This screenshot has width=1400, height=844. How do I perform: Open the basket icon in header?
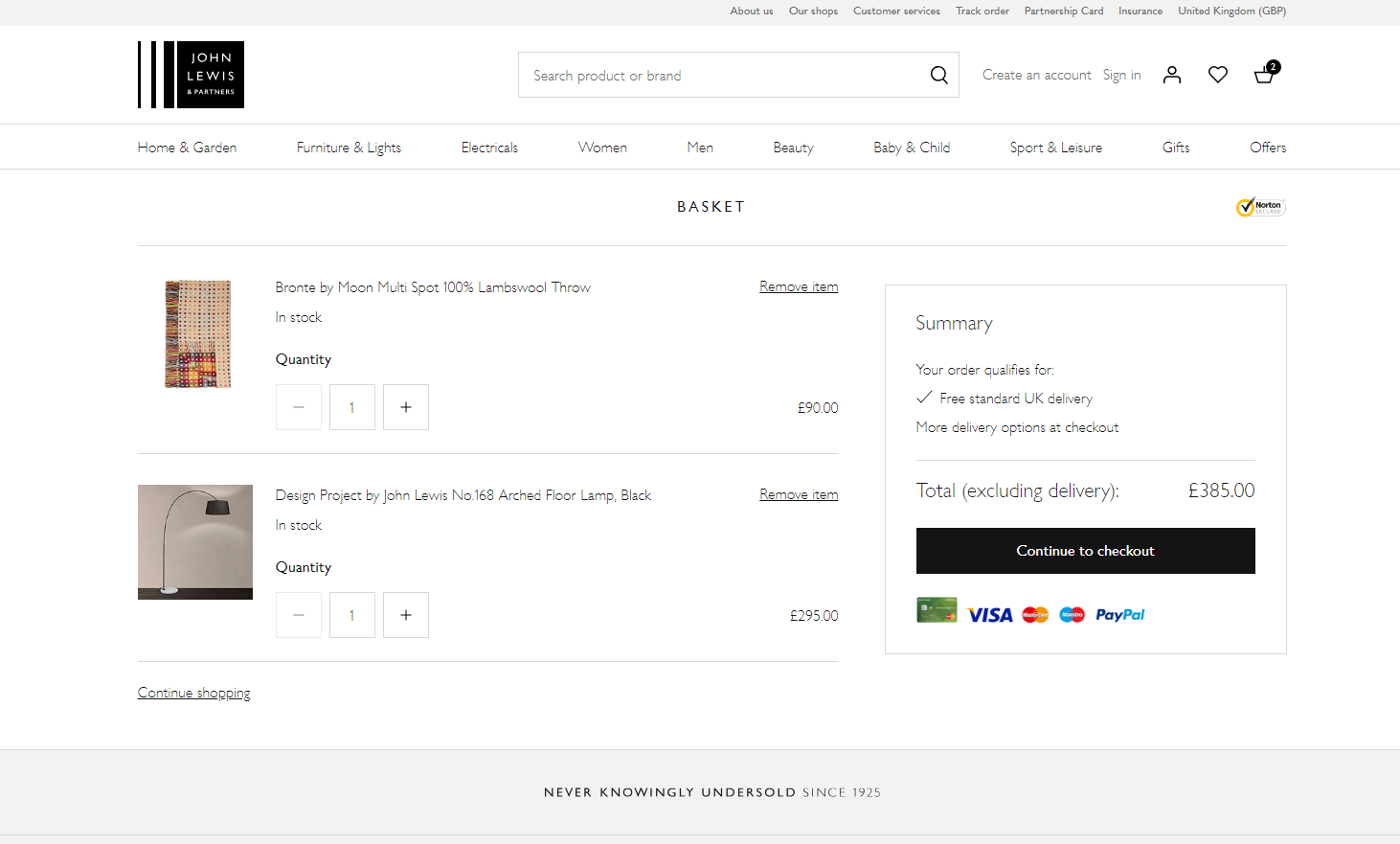(1266, 73)
